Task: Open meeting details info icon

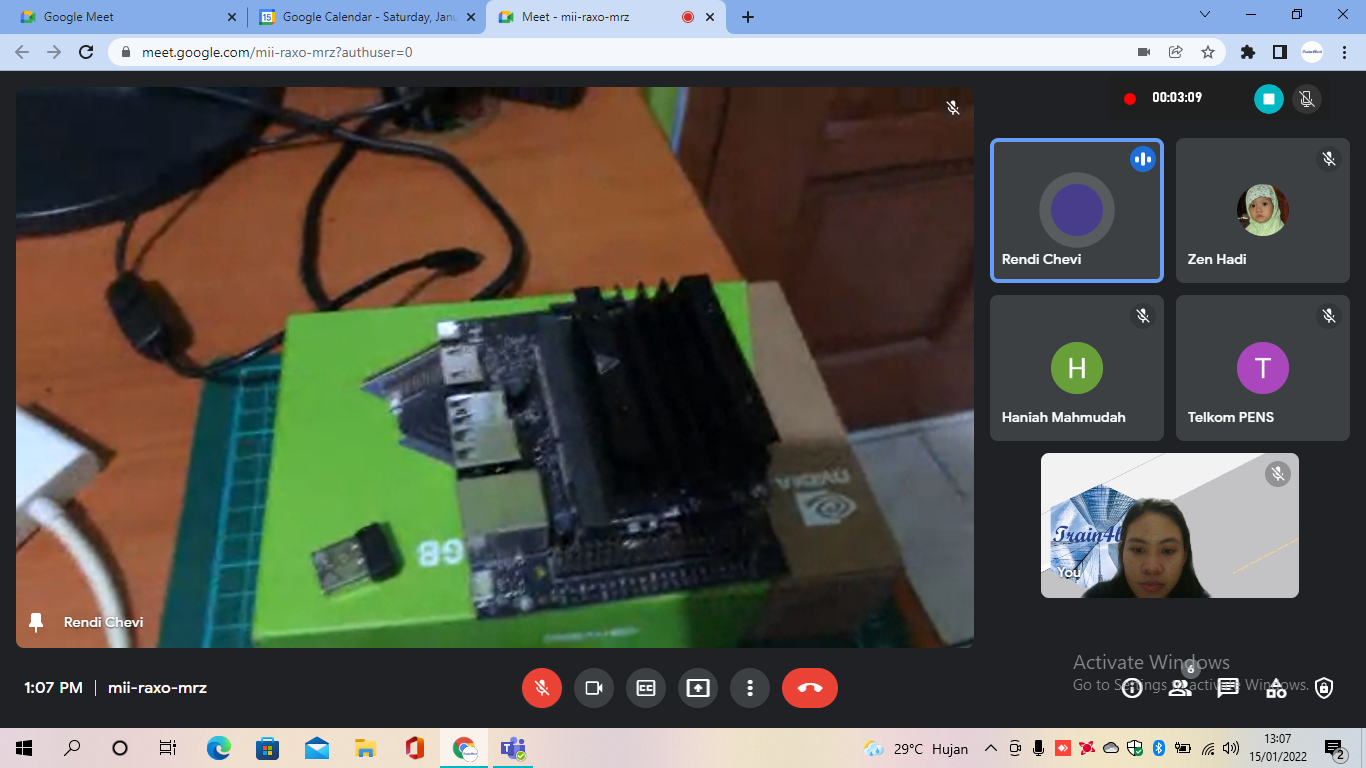Action: (1132, 688)
